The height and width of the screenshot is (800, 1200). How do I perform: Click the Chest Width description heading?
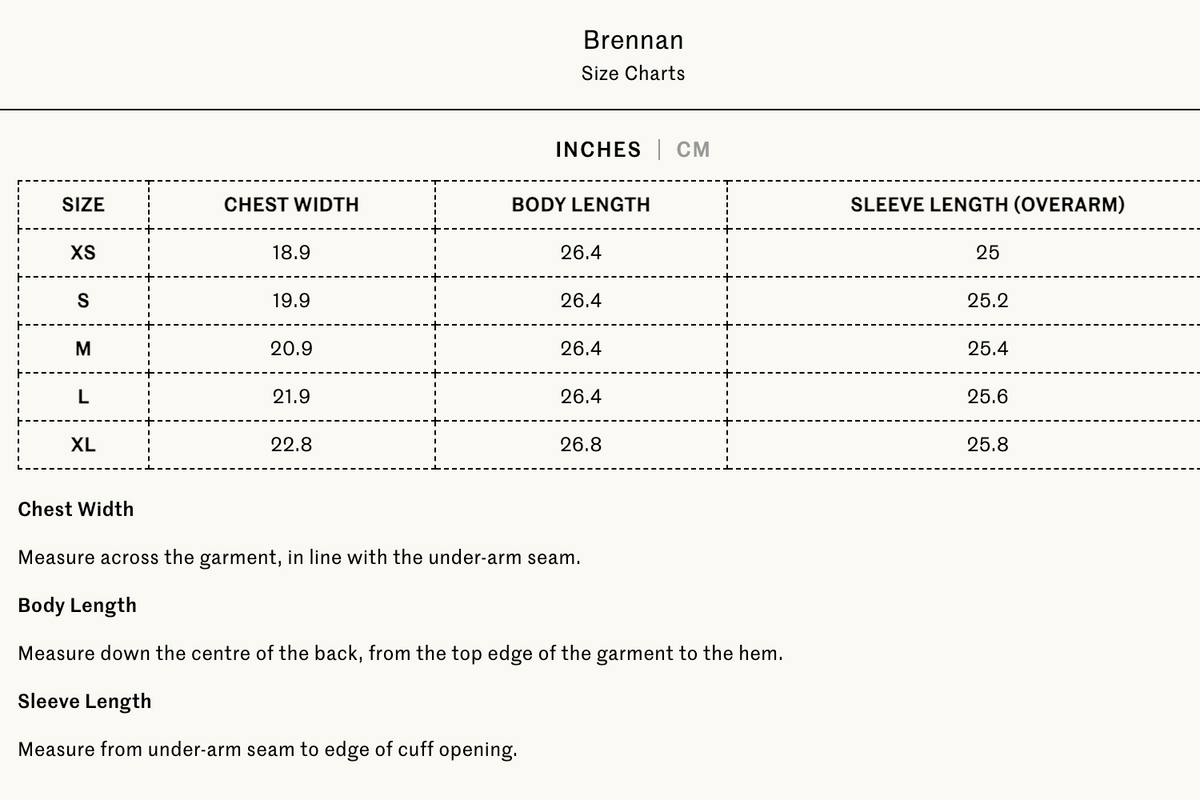point(76,509)
